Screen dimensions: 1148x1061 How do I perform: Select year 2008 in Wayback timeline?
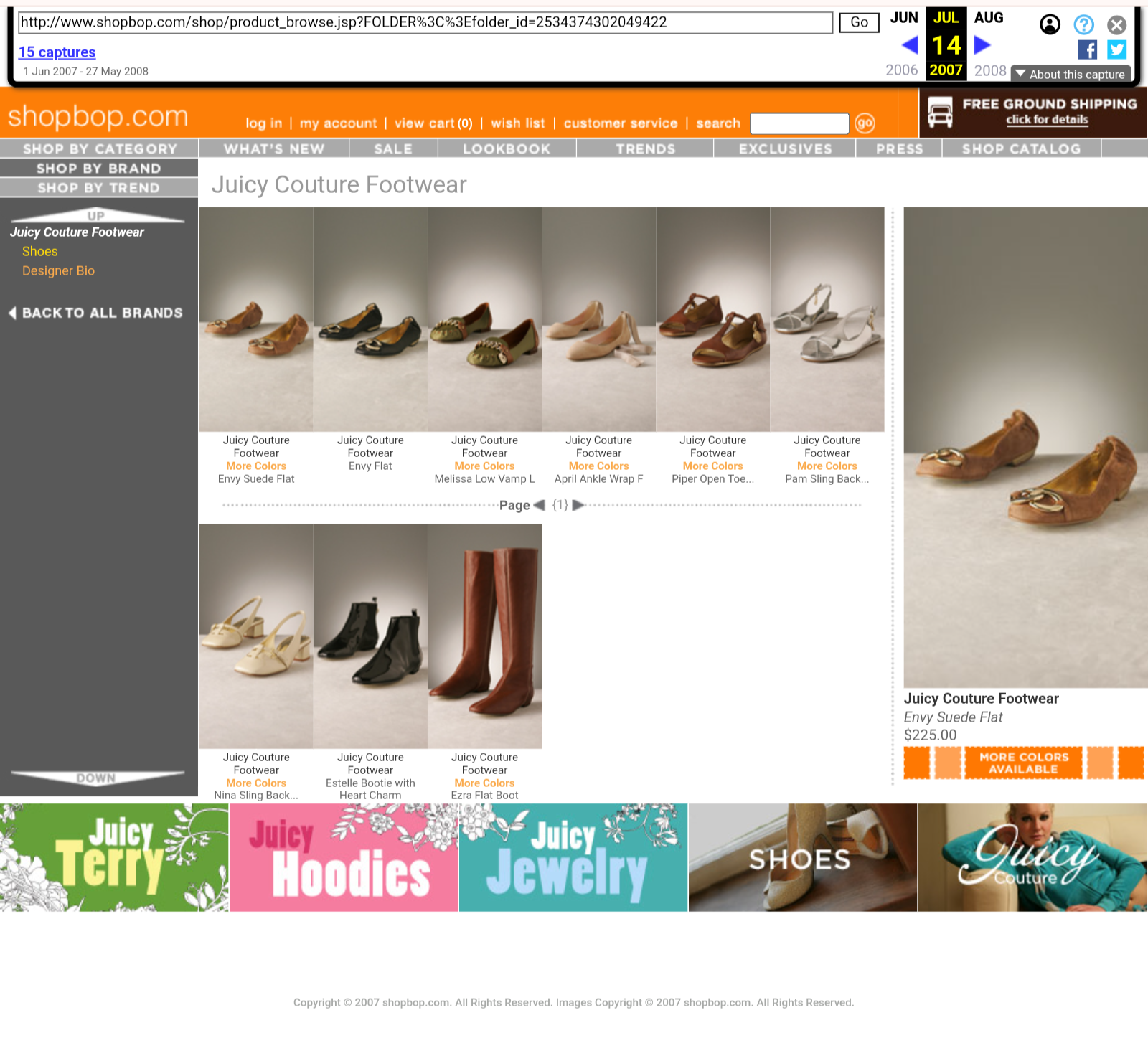click(990, 70)
